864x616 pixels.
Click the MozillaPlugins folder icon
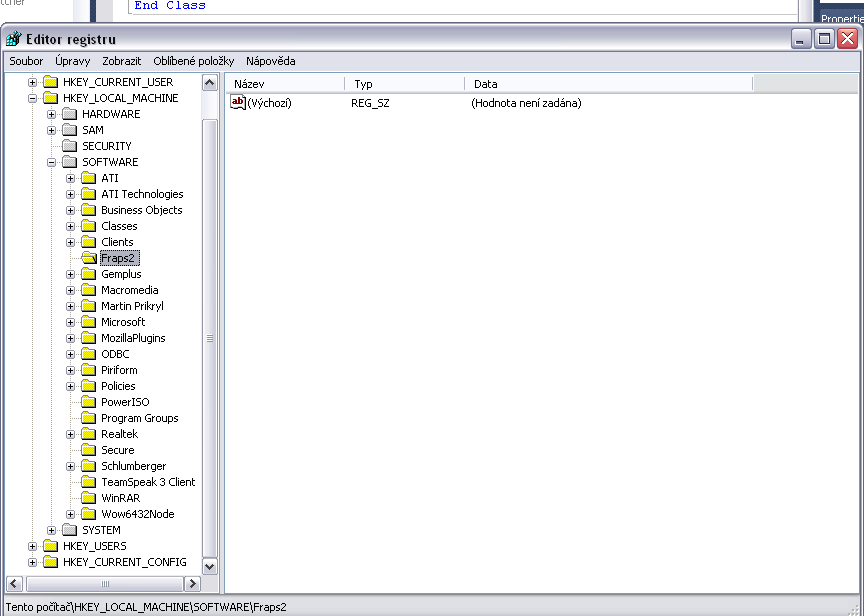89,338
